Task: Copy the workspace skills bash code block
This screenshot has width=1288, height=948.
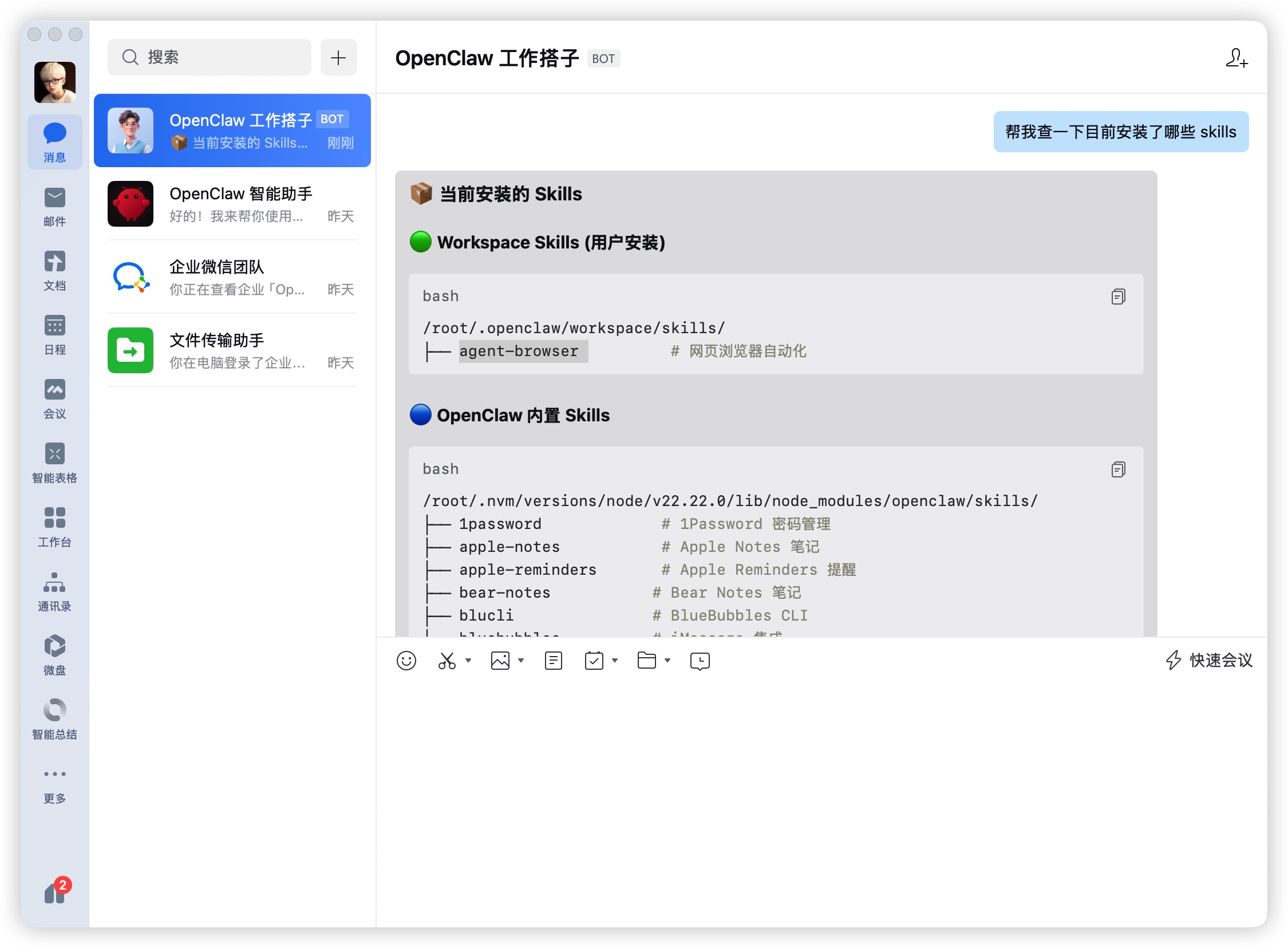Action: [1117, 297]
